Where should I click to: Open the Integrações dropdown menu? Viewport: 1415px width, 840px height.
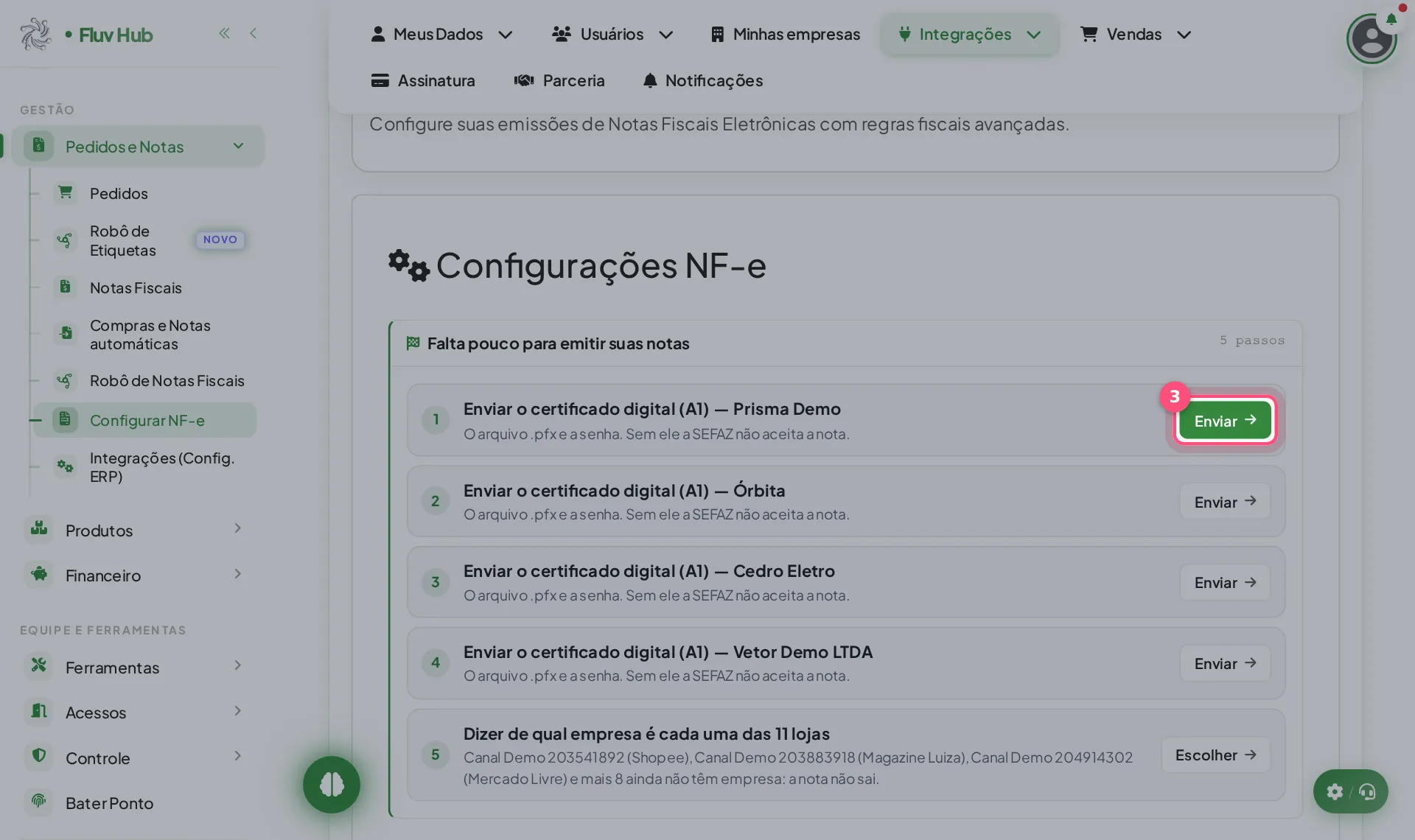coord(970,35)
